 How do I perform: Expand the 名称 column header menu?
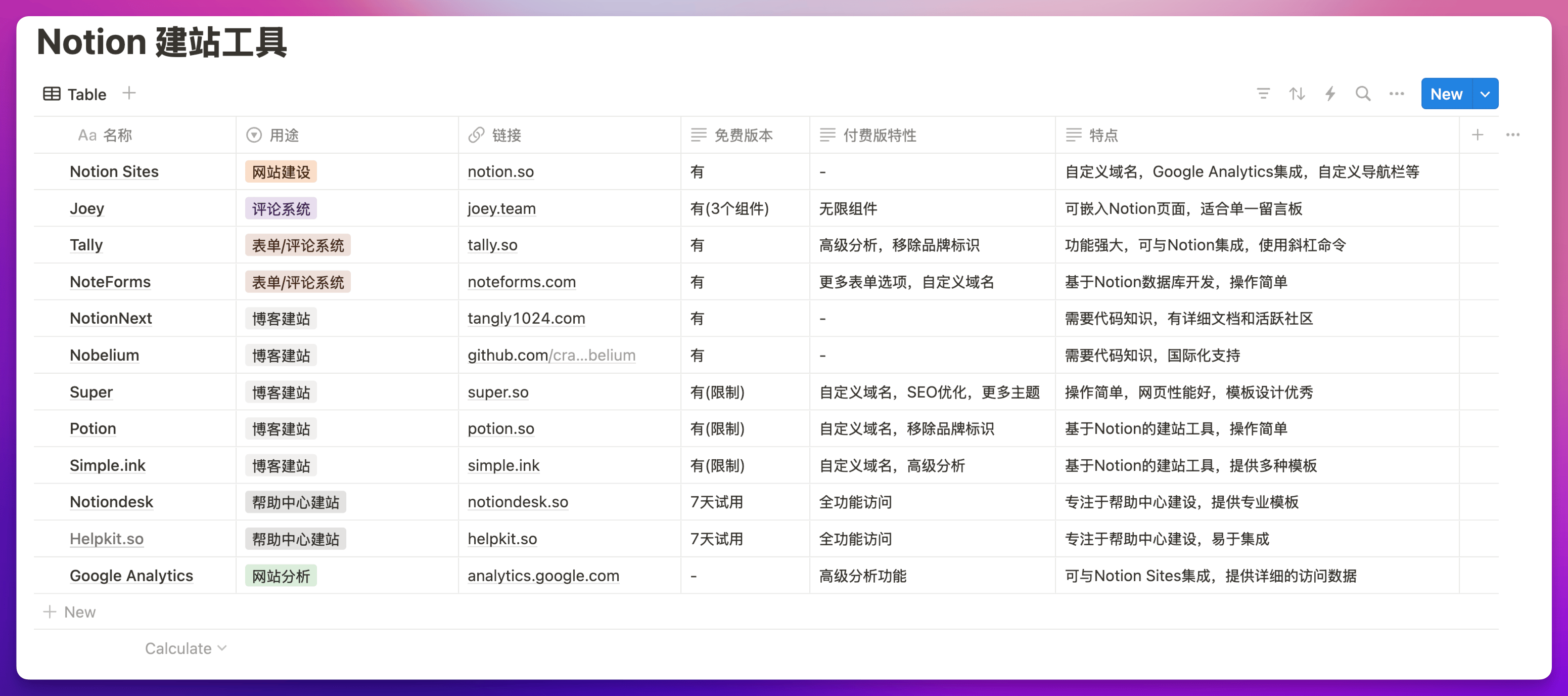104,134
